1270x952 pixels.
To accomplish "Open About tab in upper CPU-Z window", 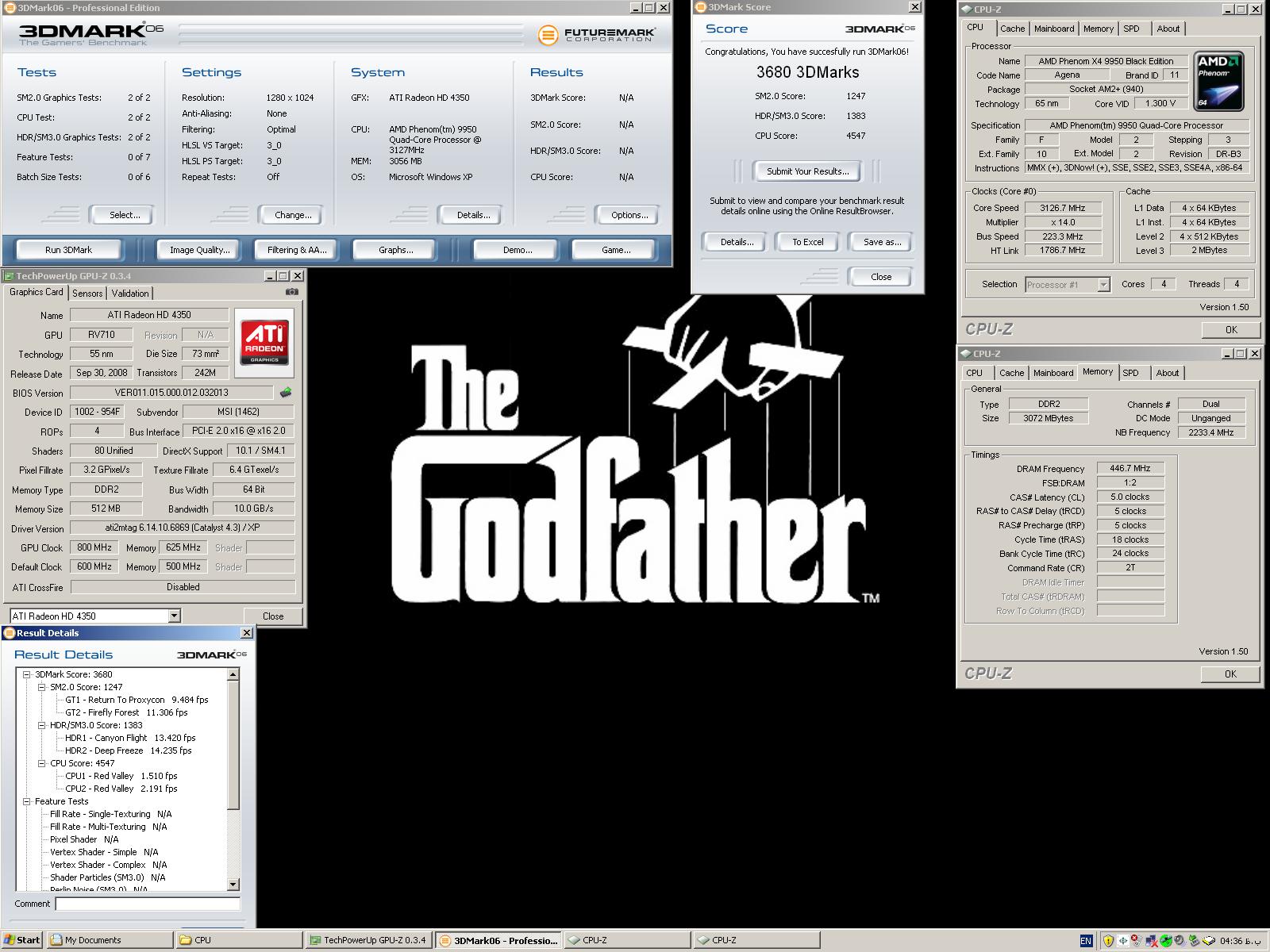I will point(1168,29).
